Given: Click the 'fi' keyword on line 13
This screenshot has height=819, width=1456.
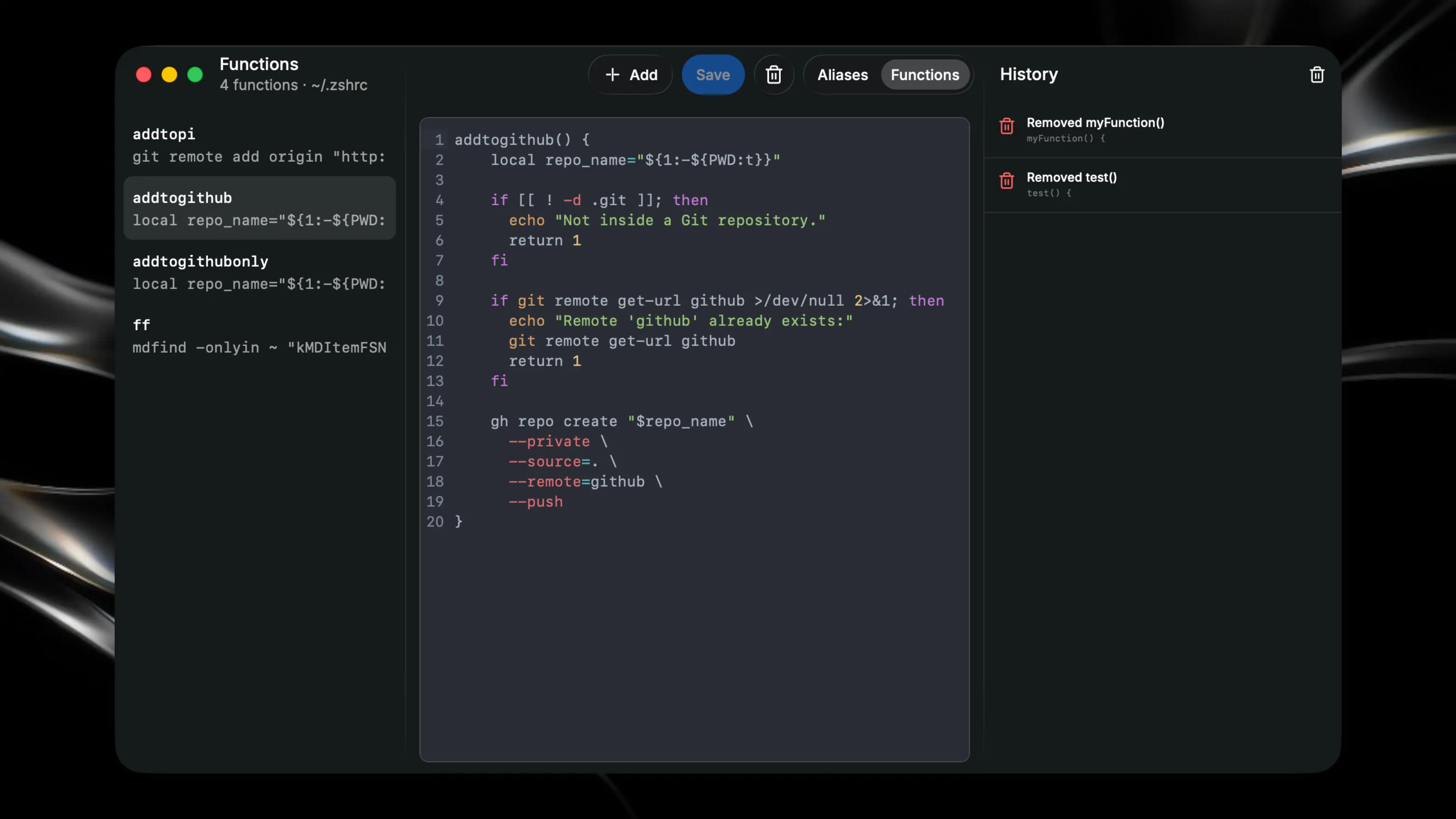Looking at the screenshot, I should point(499,381).
